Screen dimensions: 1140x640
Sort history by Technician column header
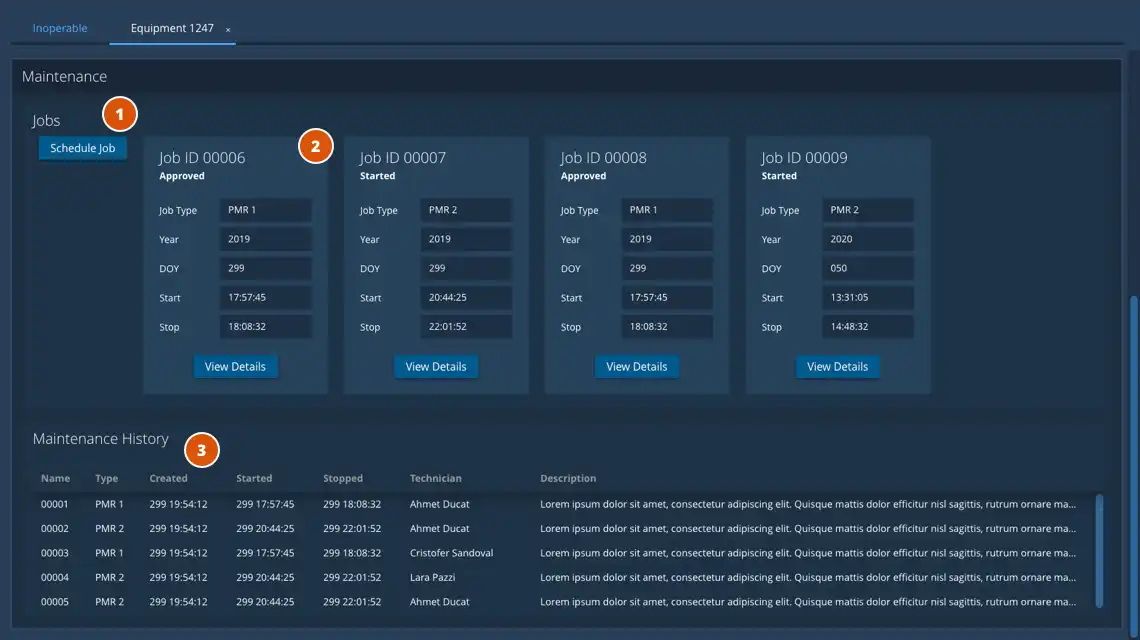(x=435, y=478)
